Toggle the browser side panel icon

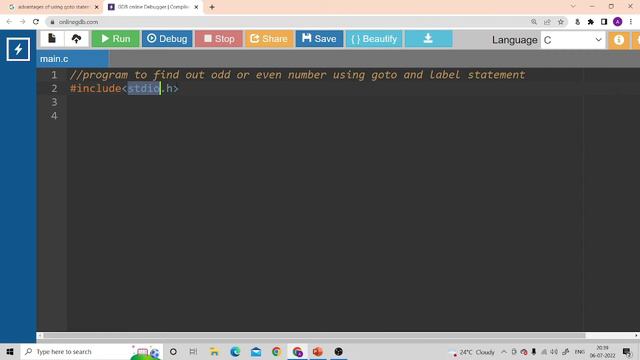[604, 22]
